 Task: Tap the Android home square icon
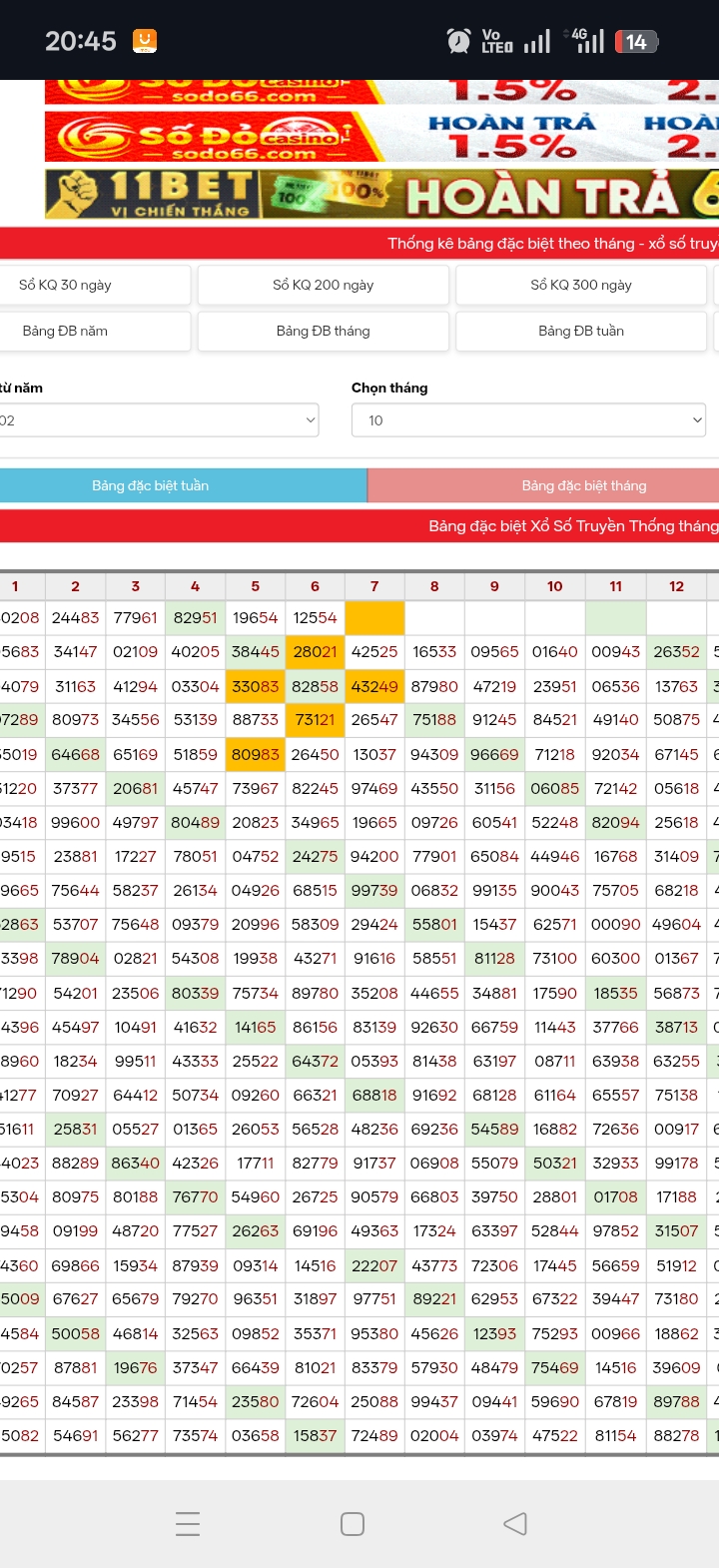353,1523
